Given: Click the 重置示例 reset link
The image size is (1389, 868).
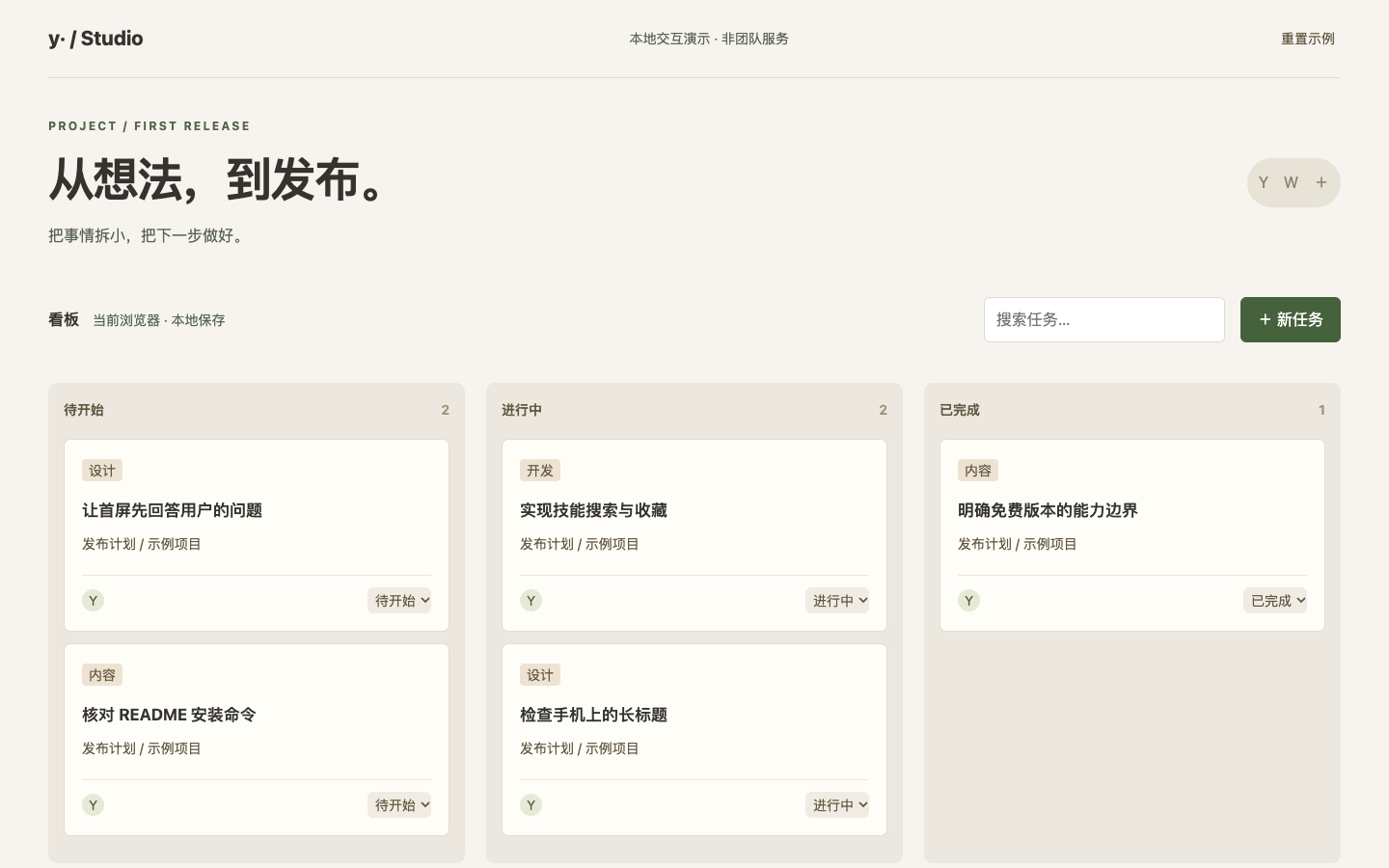Looking at the screenshot, I should coord(1307,39).
